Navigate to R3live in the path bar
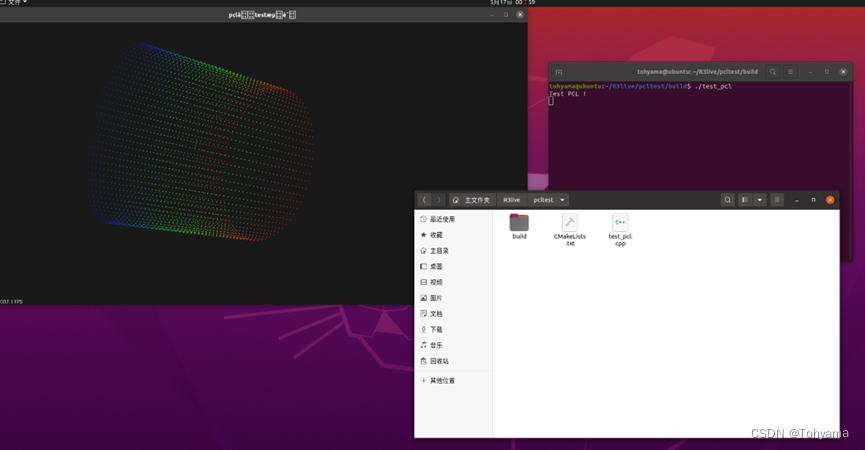The image size is (865, 450). 511,200
